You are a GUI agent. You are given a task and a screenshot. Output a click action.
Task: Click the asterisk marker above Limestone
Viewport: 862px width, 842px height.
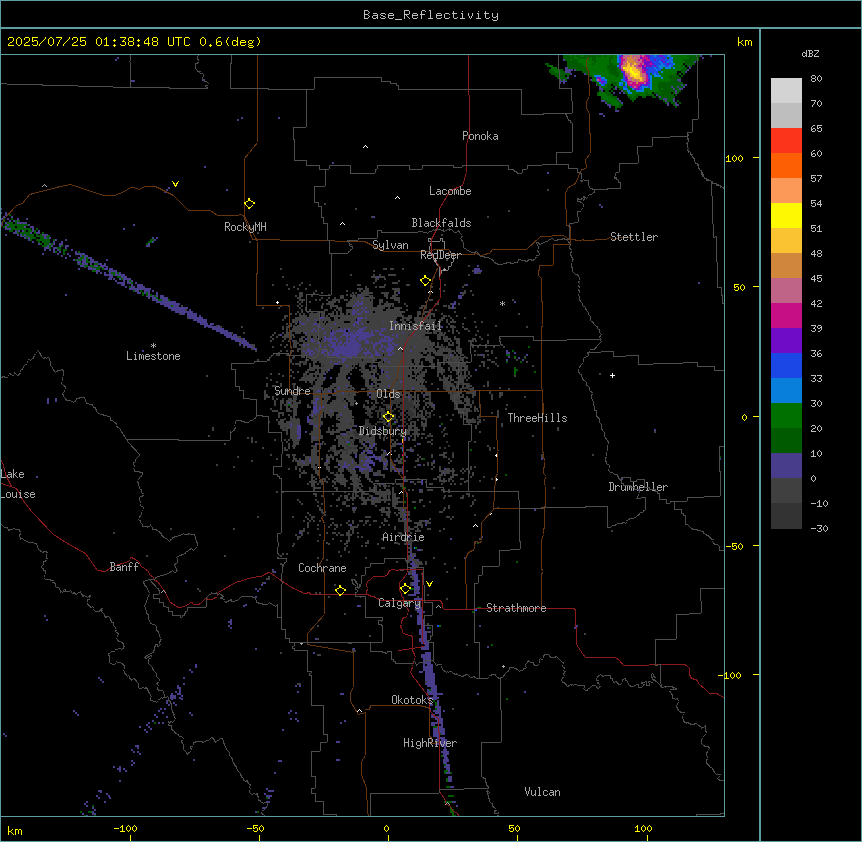(153, 346)
